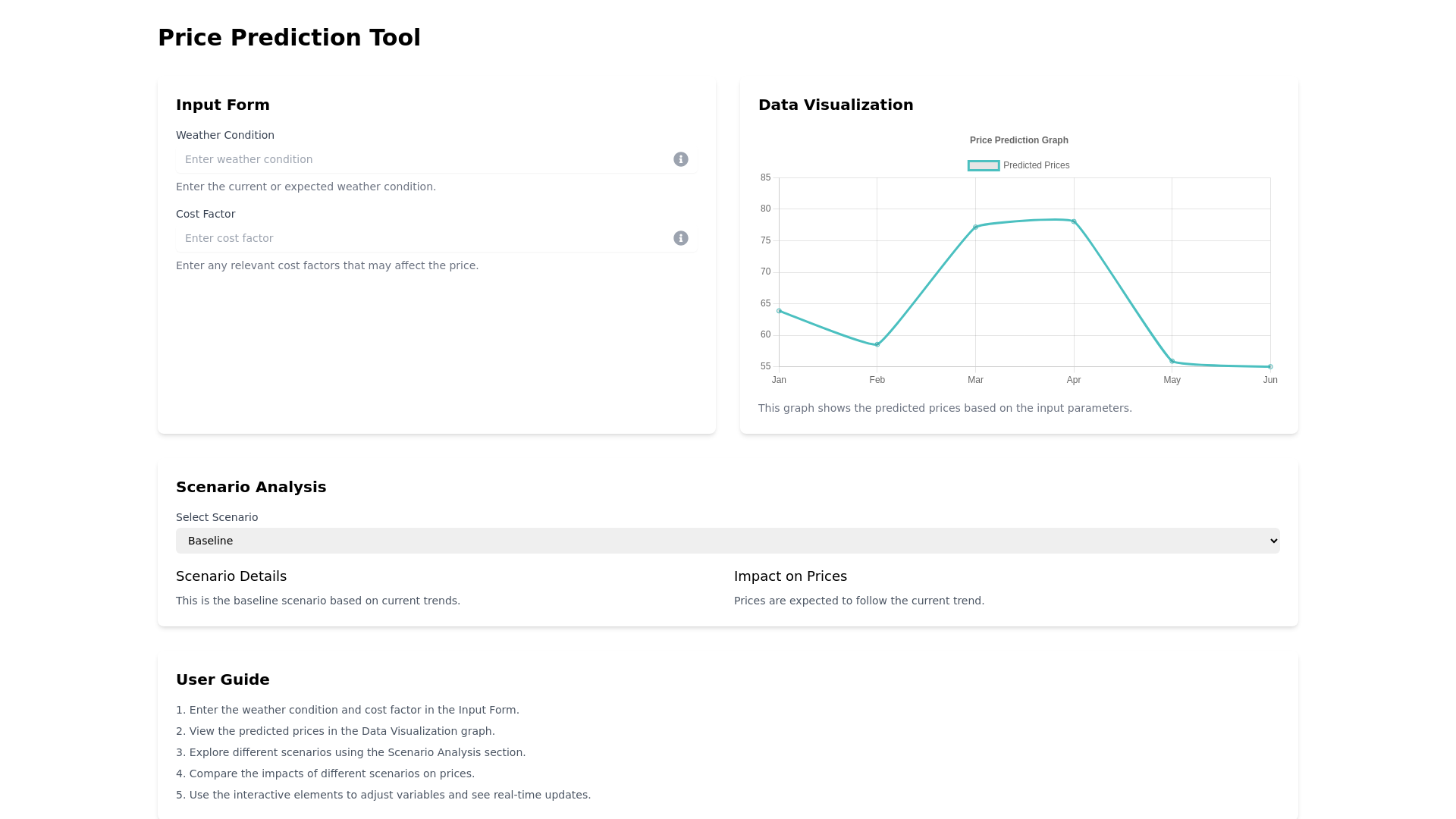Click the Jan data point on the graph

click(x=779, y=310)
